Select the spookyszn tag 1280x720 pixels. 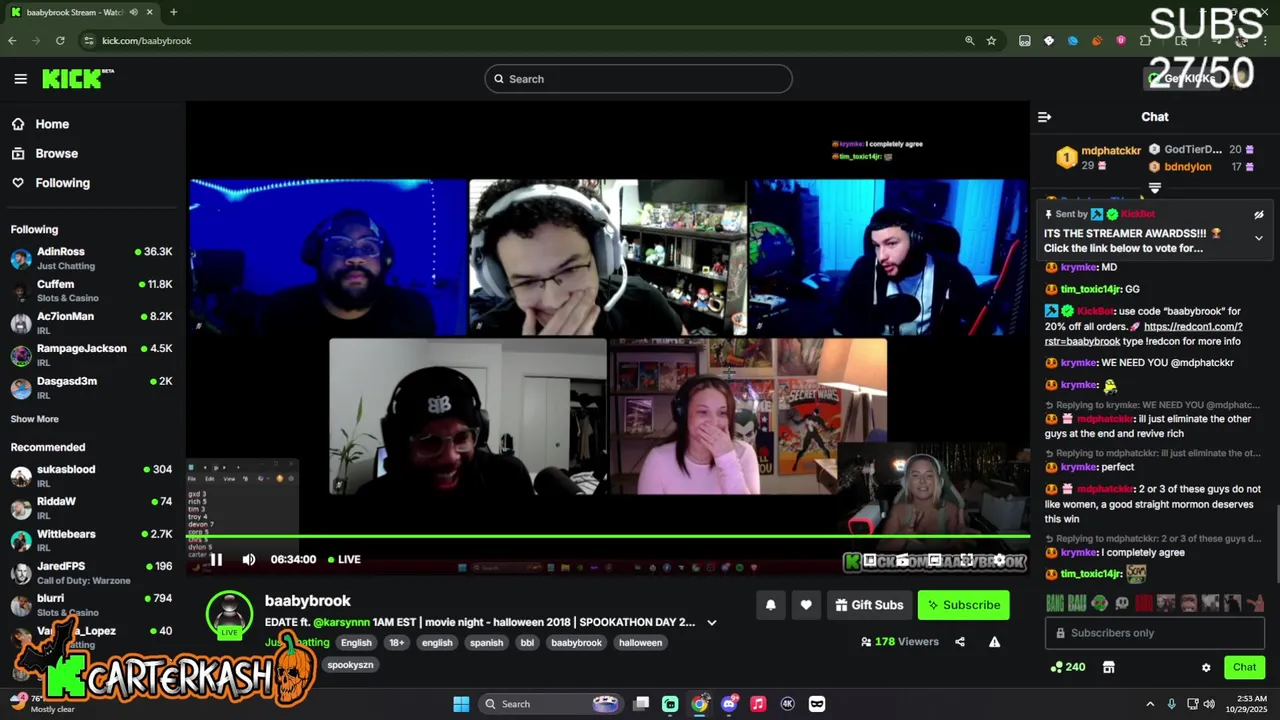tap(350, 665)
